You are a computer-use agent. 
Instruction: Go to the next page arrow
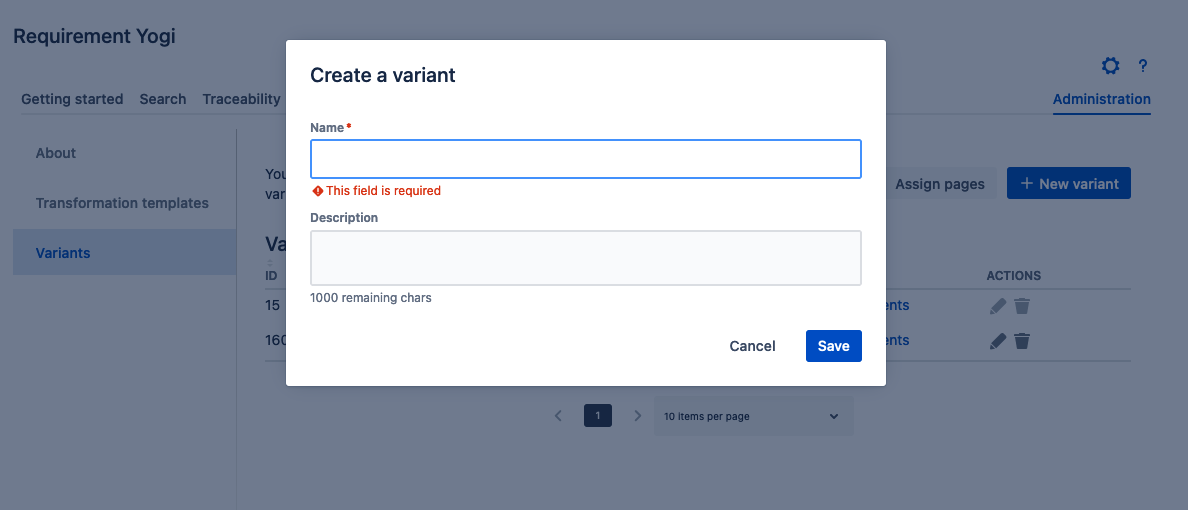point(637,416)
